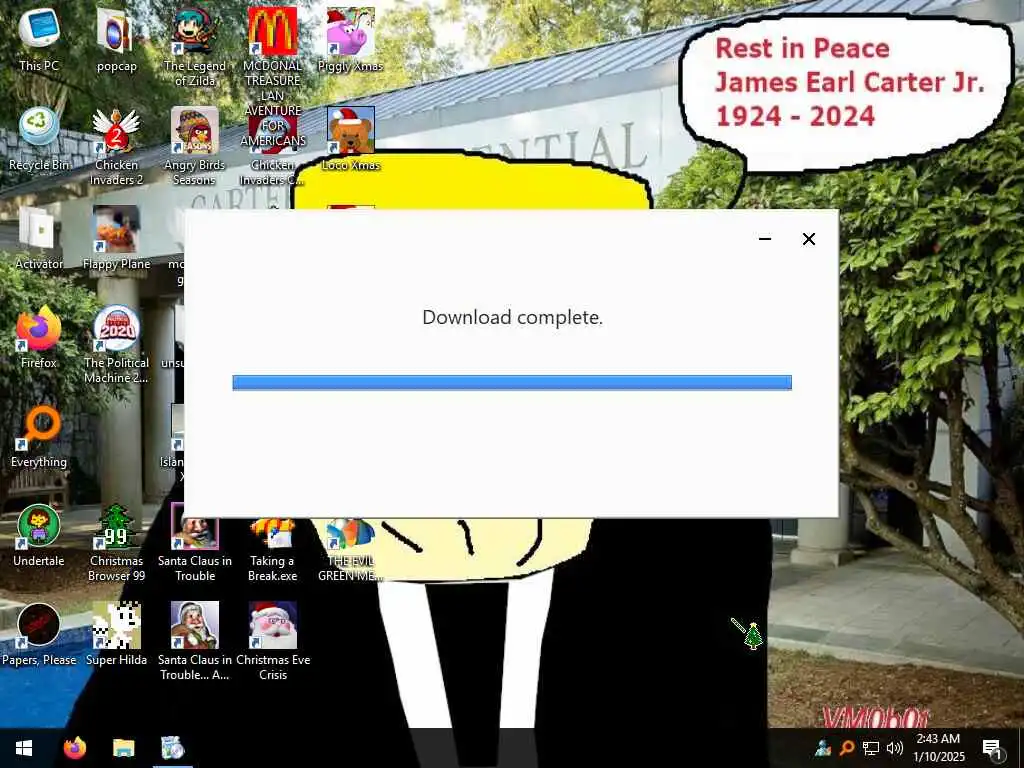1024x768 pixels.
Task: Launch the Loco Xmas teddy bear icon
Action: [x=351, y=138]
